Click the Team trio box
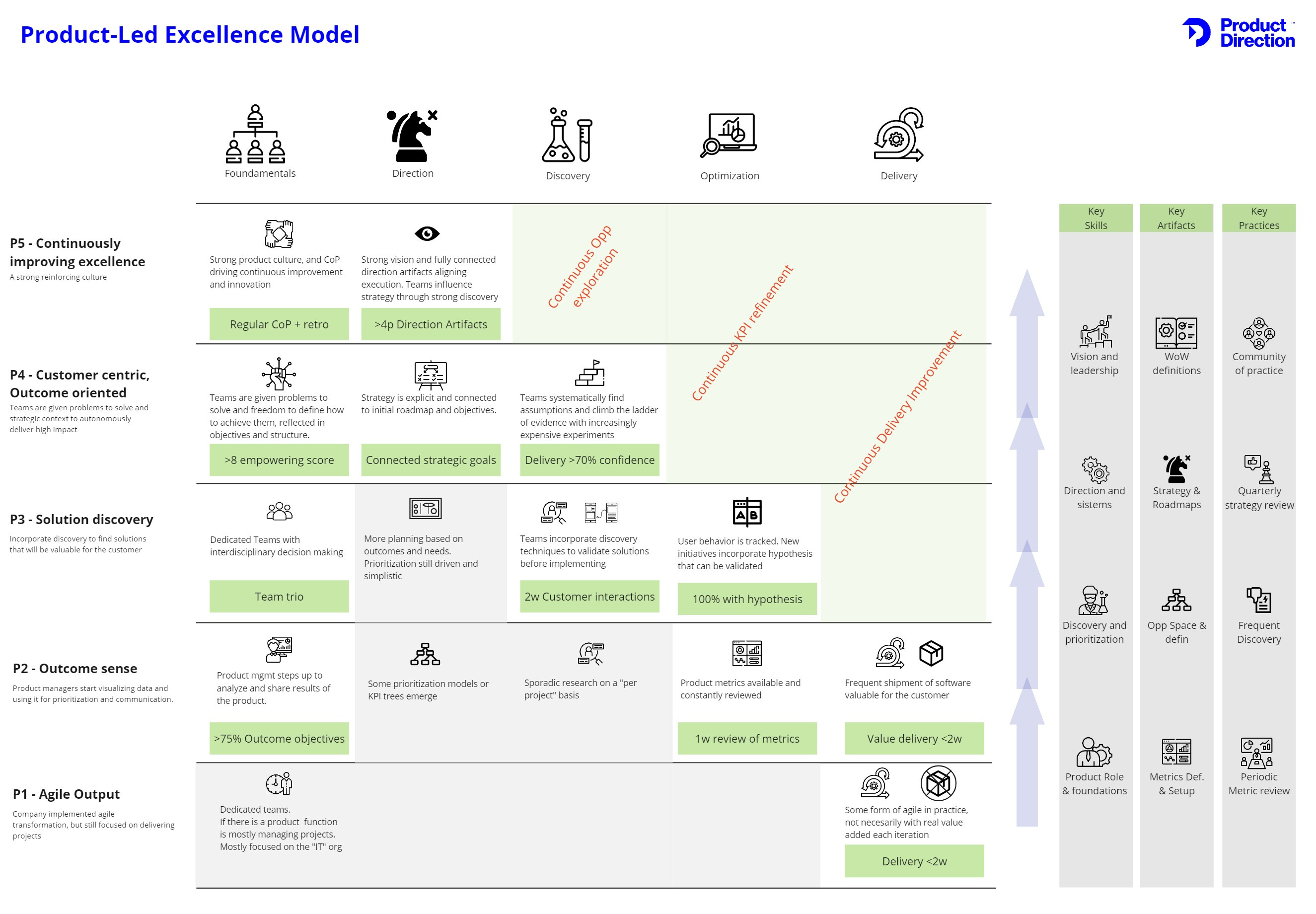Viewport: 1316px width, 914px height. coord(279,596)
